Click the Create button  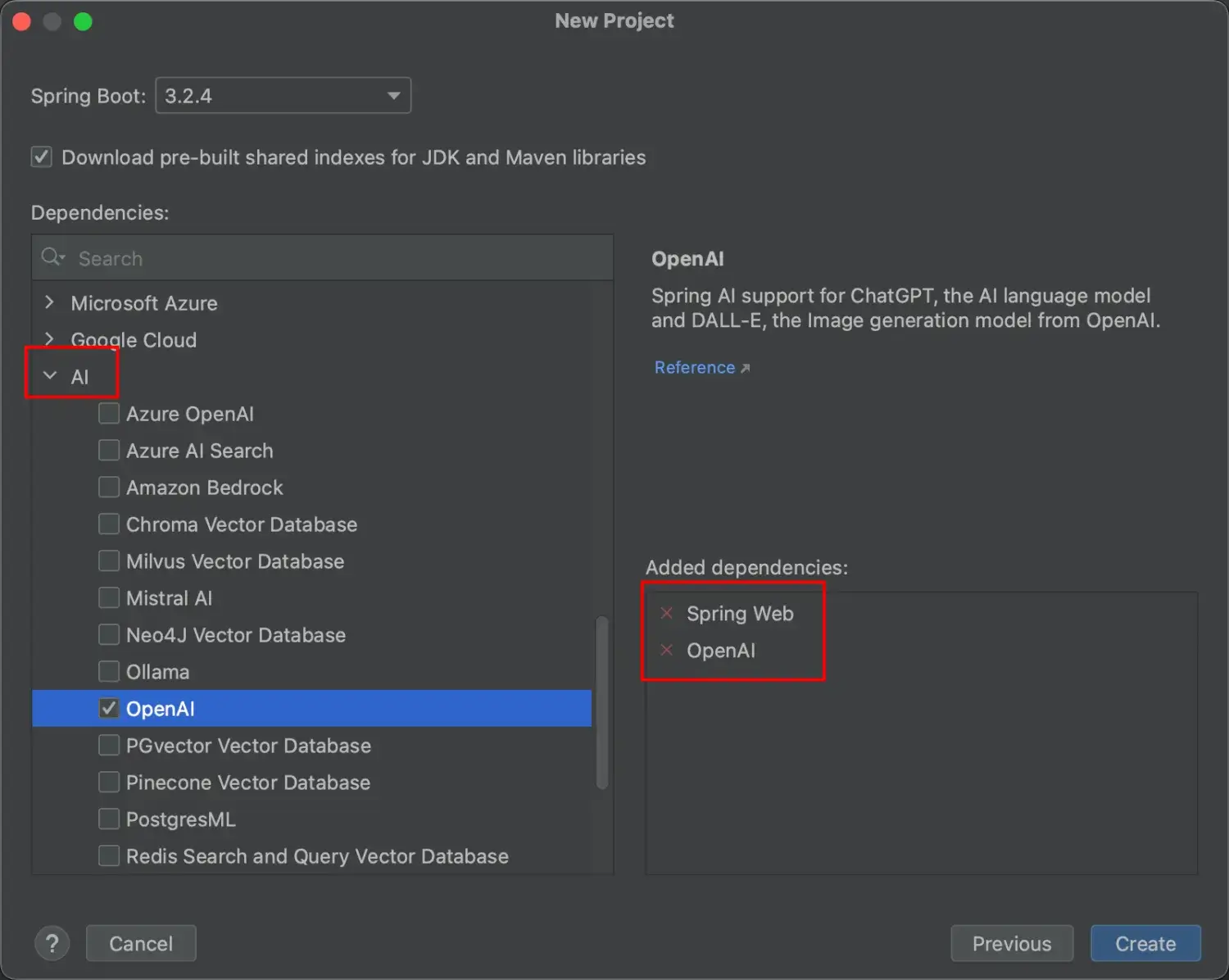[1145, 943]
